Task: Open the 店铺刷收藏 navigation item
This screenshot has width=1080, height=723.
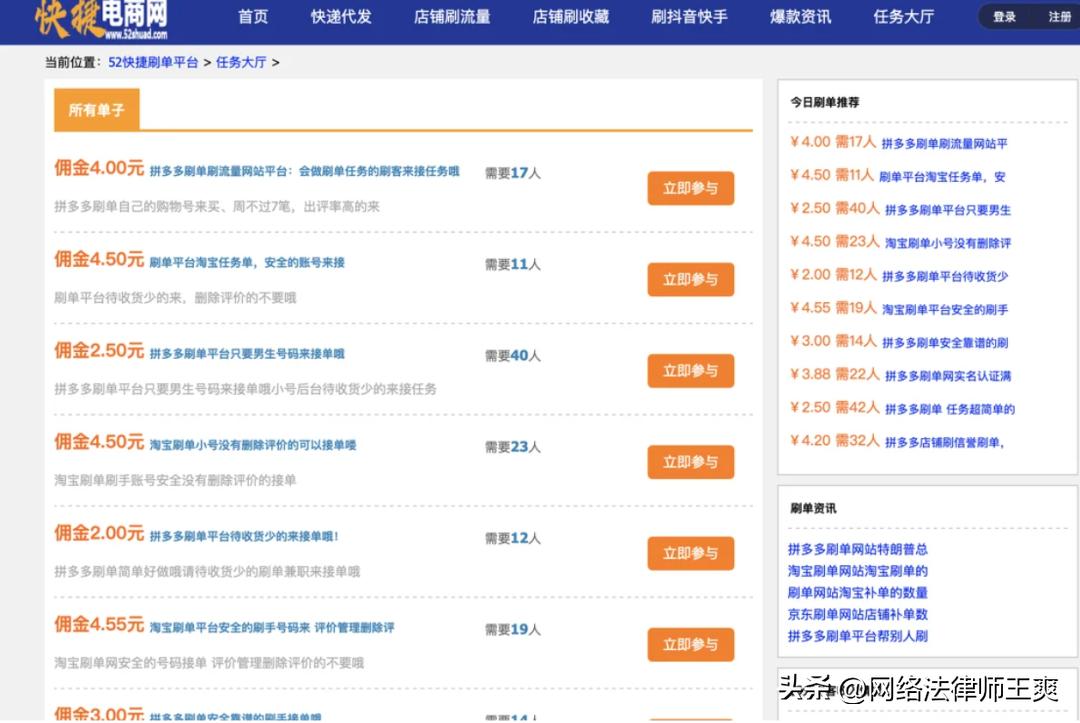Action: click(570, 17)
